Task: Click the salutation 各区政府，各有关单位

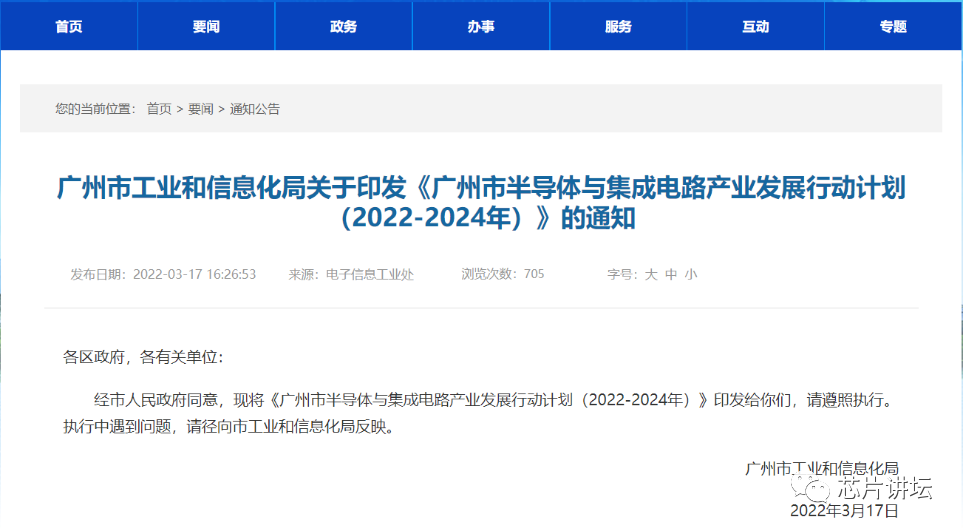Action: [x=143, y=356]
